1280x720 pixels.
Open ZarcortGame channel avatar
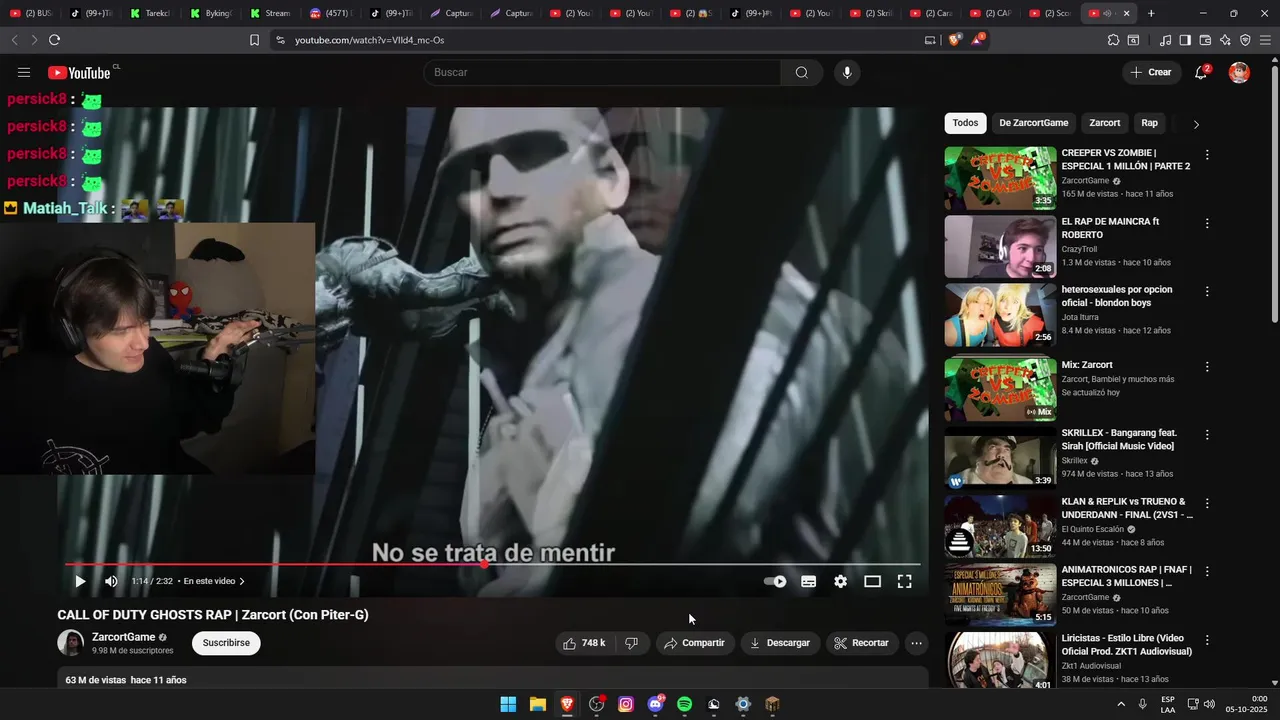pyautogui.click(x=70, y=643)
